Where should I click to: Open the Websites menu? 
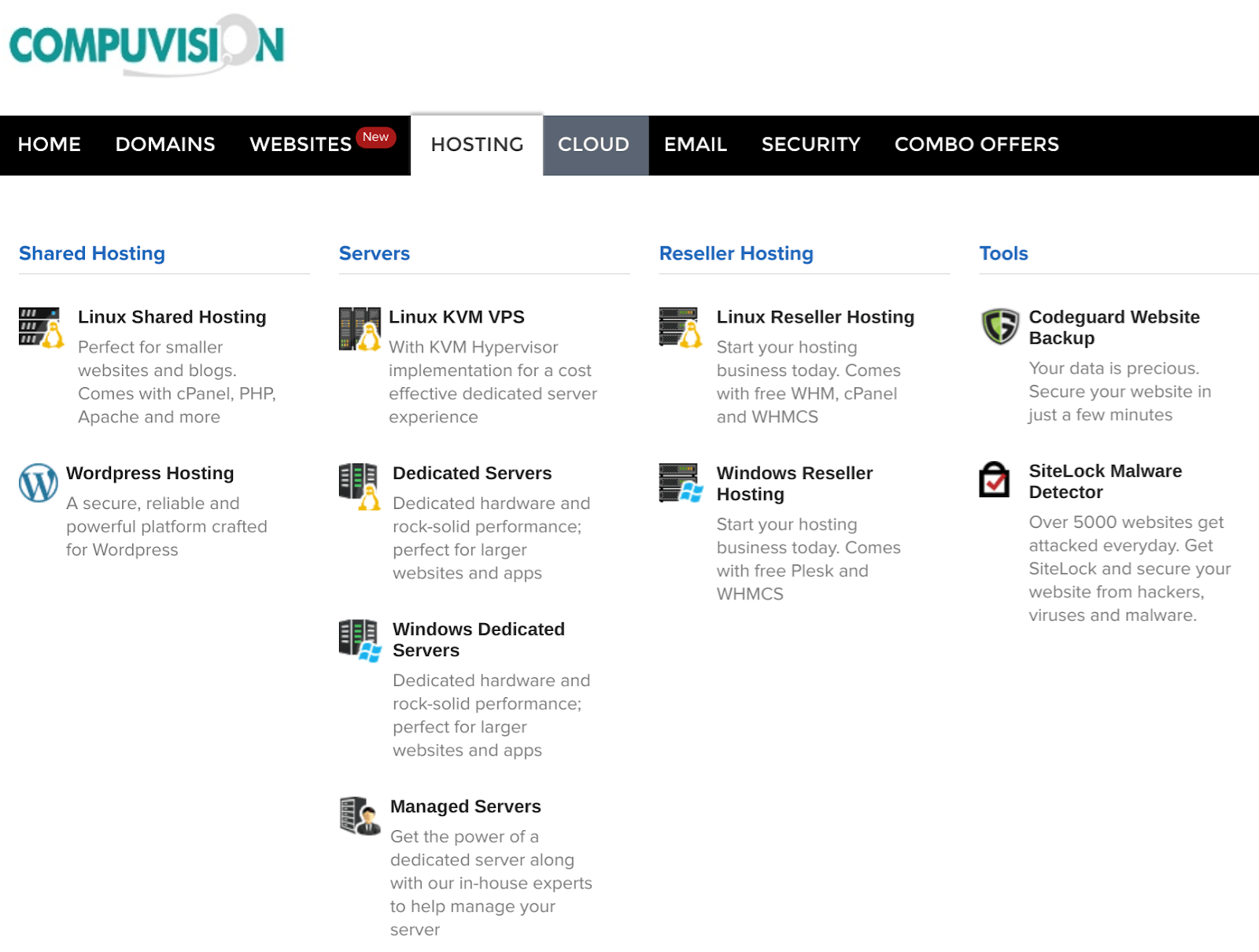[301, 145]
